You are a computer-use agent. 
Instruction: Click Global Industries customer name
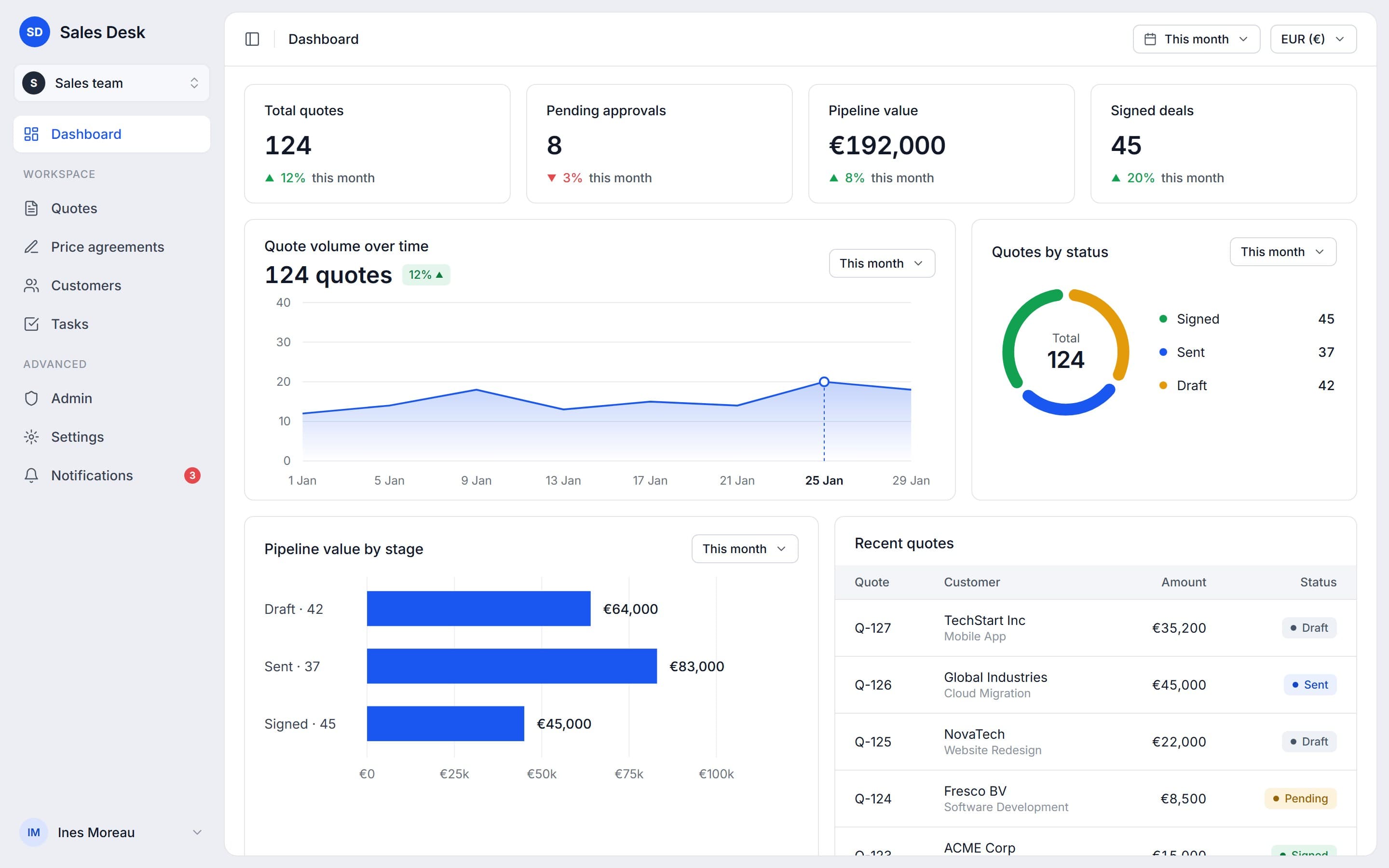[995, 678]
